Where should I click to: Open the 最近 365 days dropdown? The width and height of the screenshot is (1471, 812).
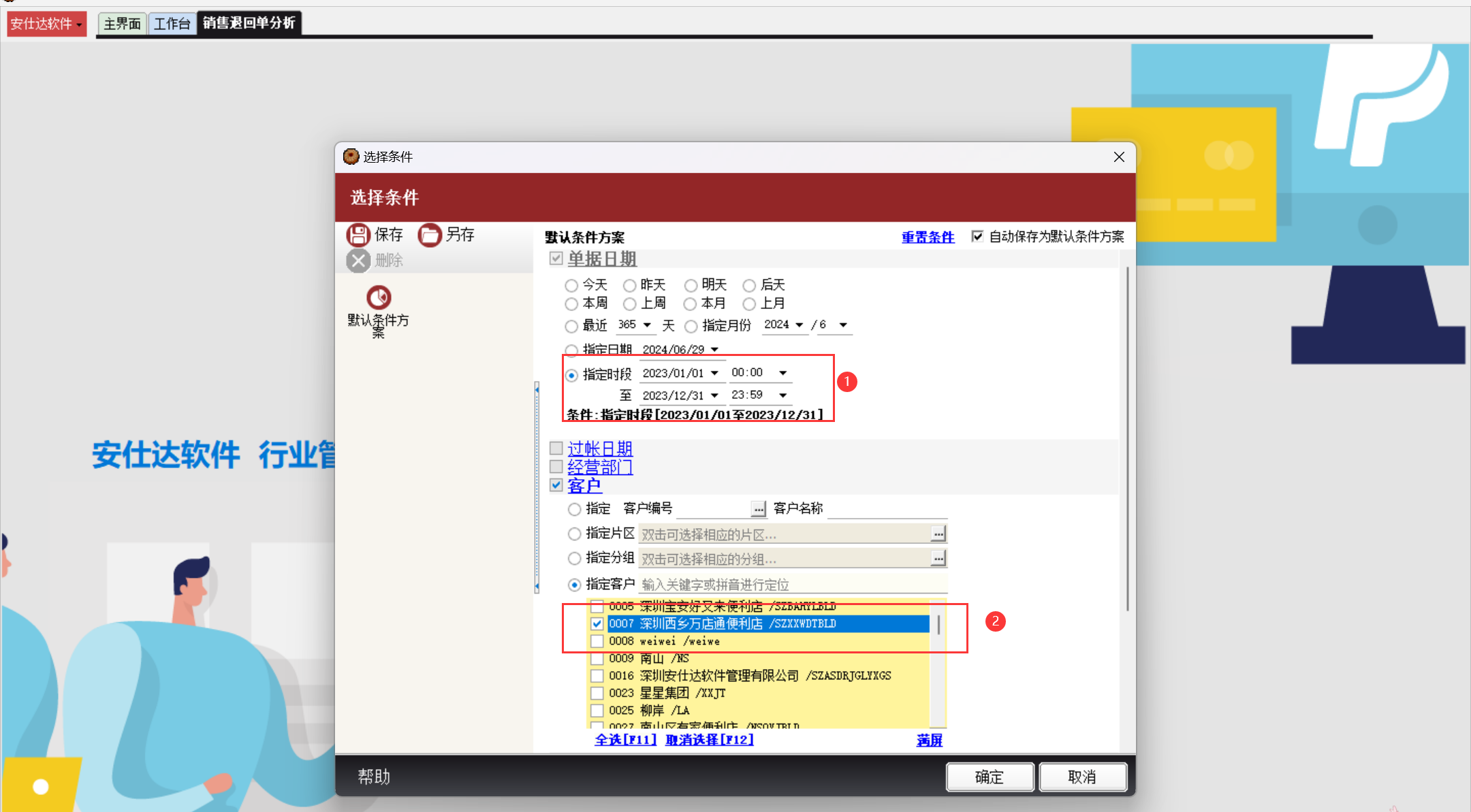[x=647, y=325]
